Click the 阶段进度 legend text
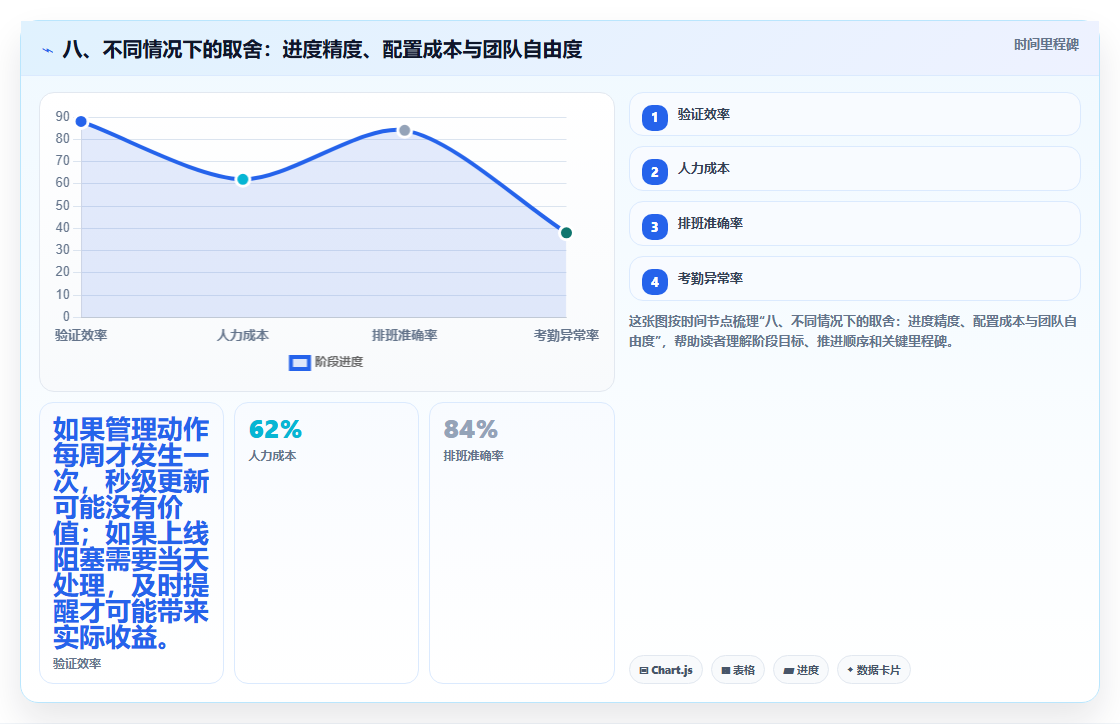This screenshot has height=724, width=1120. (339, 362)
